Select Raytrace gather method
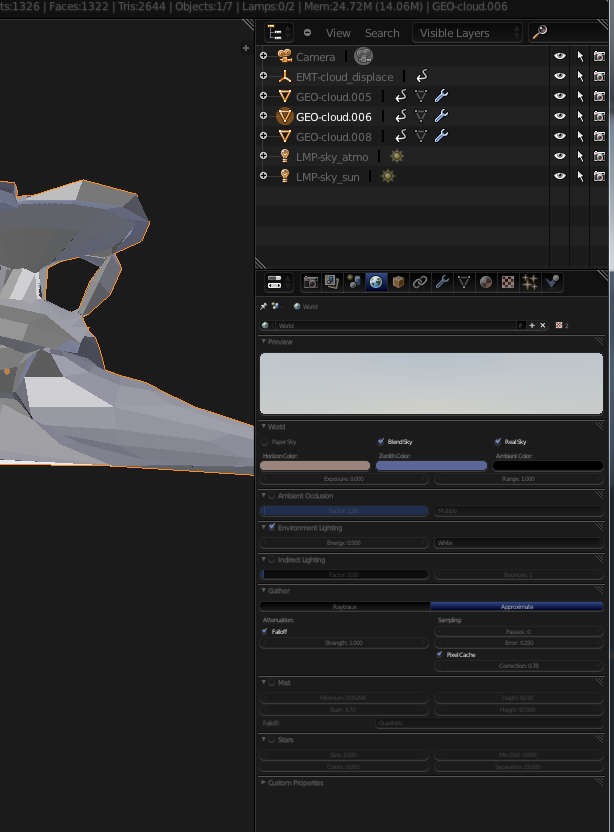This screenshot has width=614, height=832. [x=345, y=606]
